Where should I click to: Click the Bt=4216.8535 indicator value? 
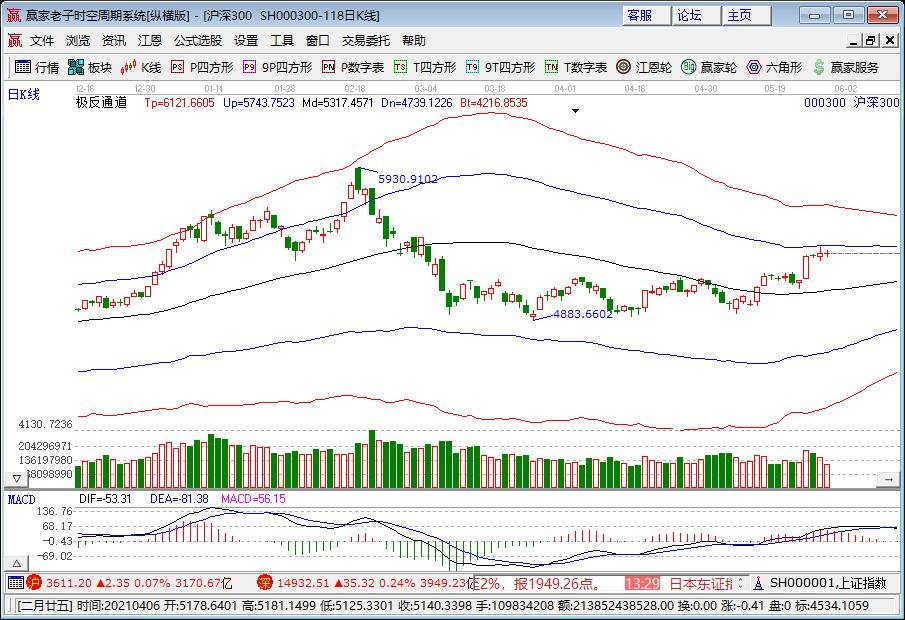click(493, 103)
